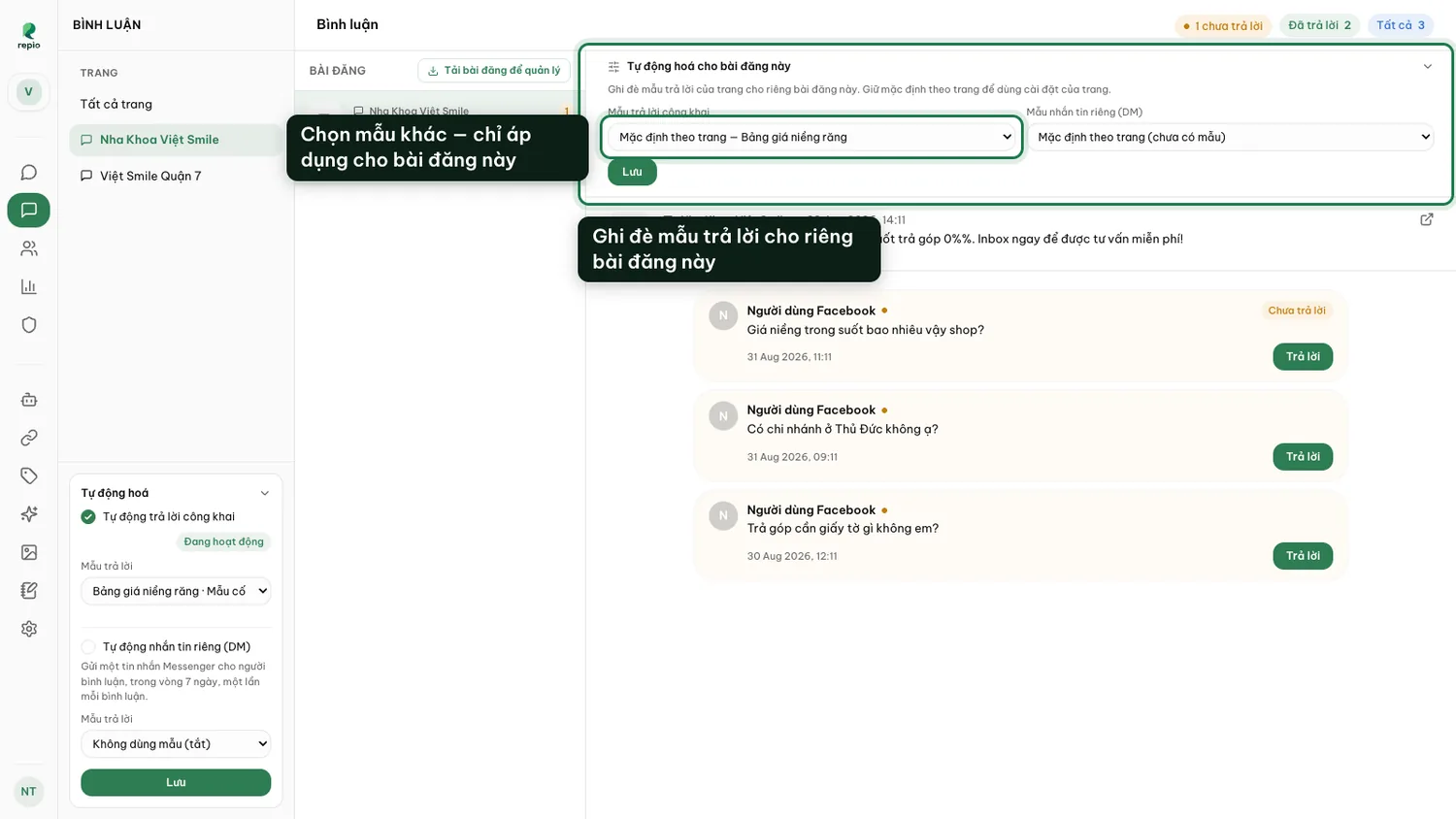Viewport: 1456px width, 819px height.
Task: Select the highlighted comments sidebar icon
Action: click(29, 210)
